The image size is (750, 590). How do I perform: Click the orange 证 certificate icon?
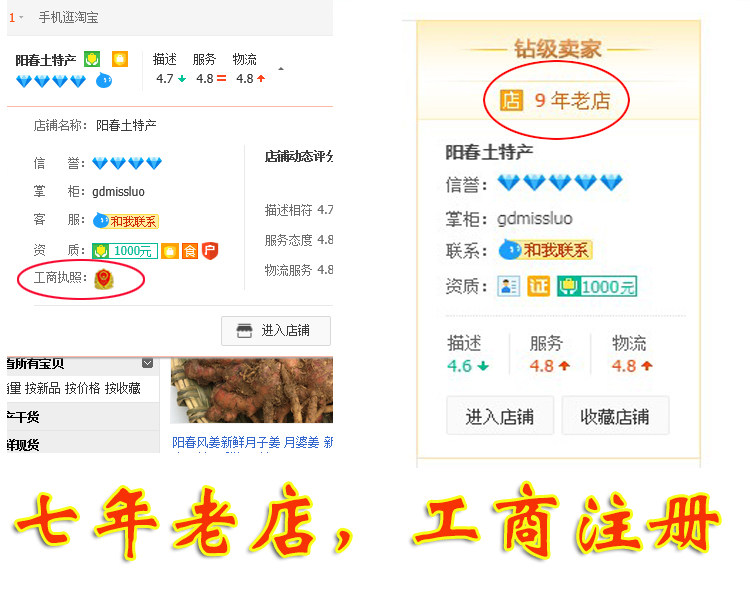point(539,286)
